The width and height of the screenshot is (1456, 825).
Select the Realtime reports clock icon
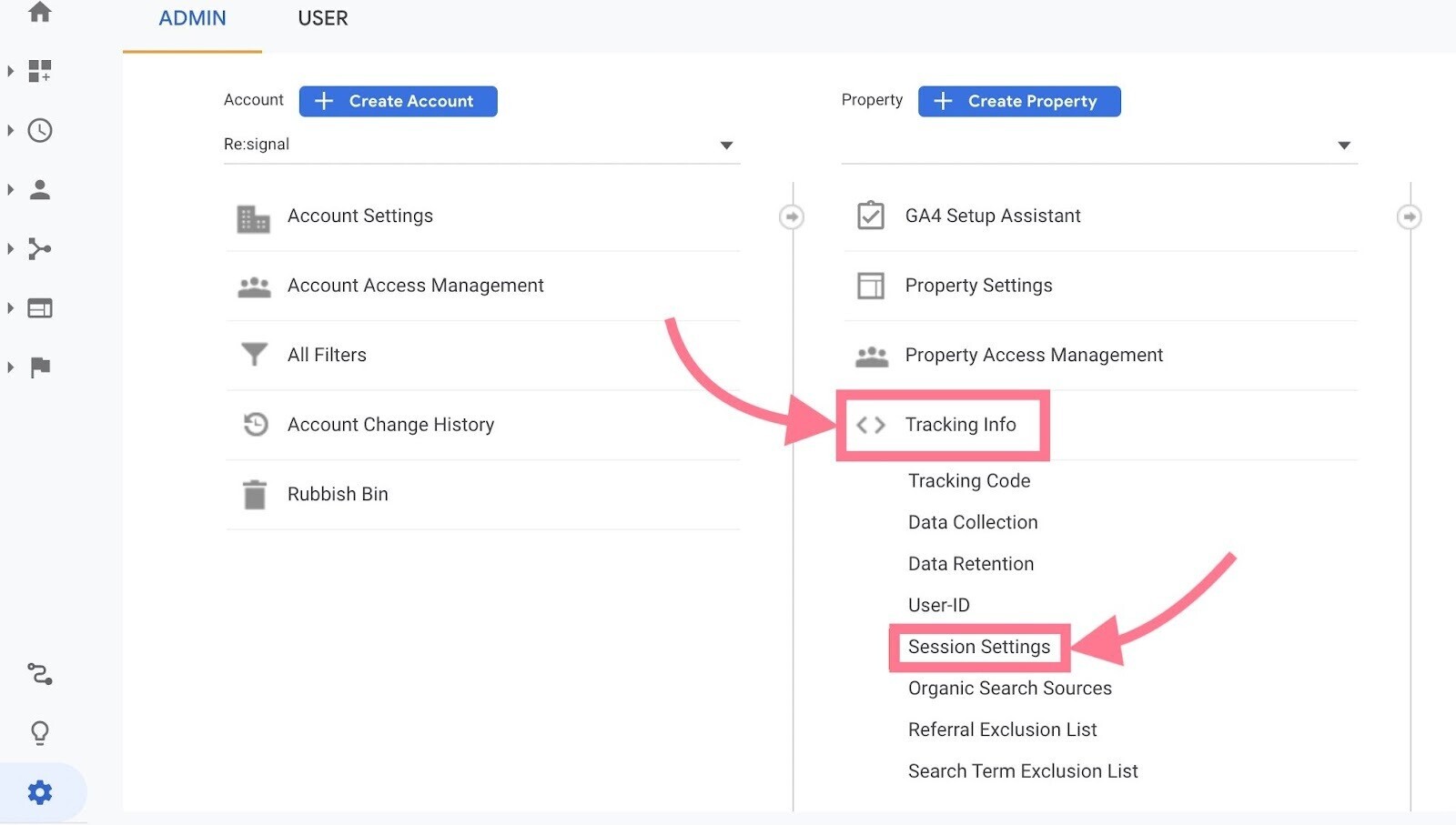pyautogui.click(x=39, y=130)
